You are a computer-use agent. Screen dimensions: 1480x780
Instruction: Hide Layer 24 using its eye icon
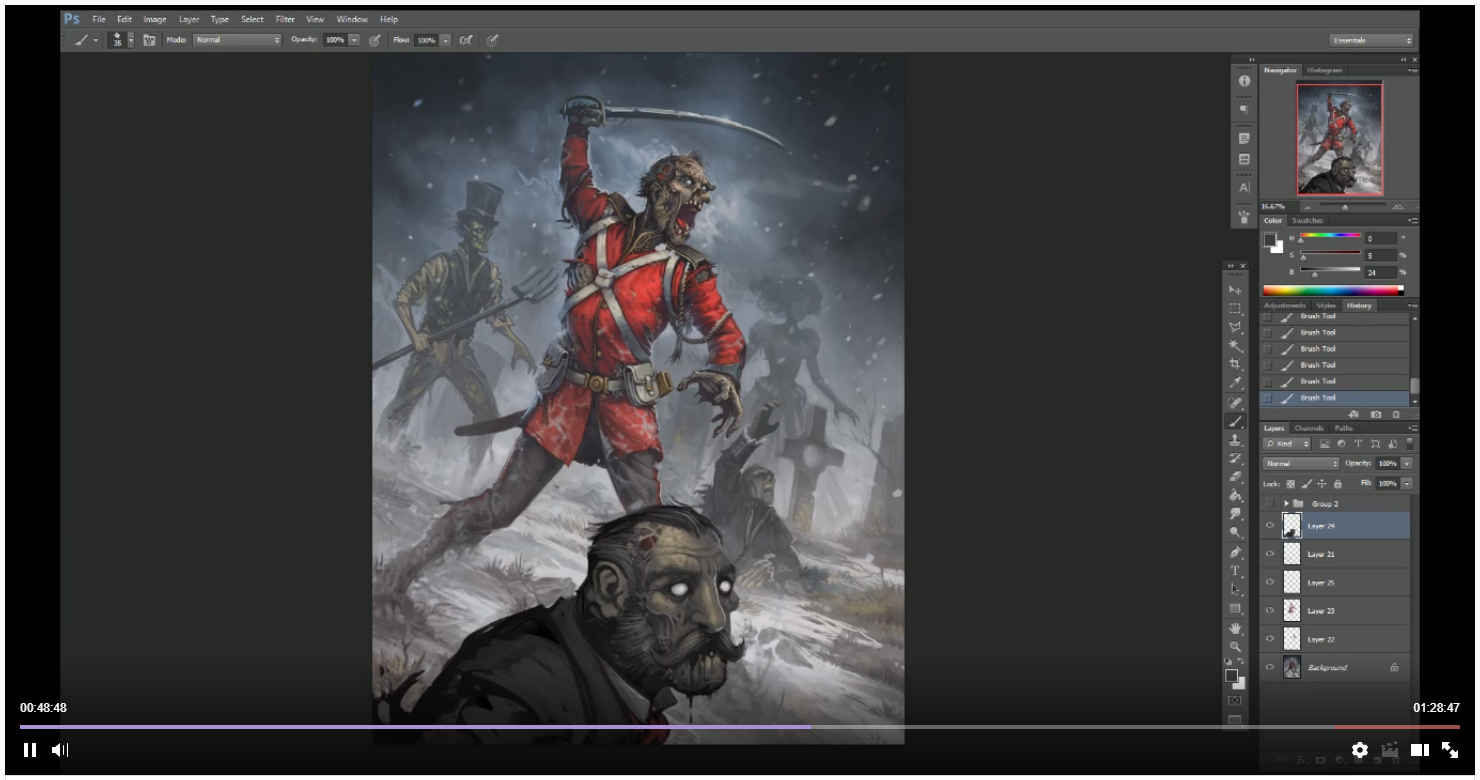[1270, 526]
